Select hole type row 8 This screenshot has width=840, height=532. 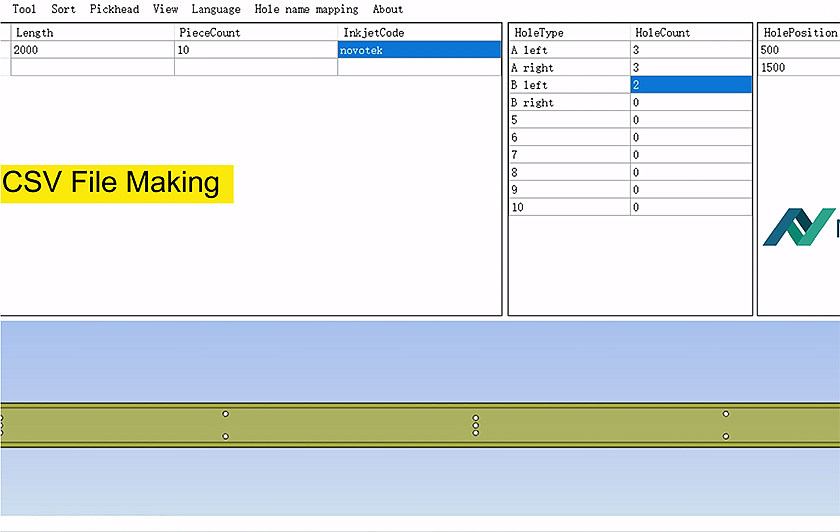pos(569,172)
